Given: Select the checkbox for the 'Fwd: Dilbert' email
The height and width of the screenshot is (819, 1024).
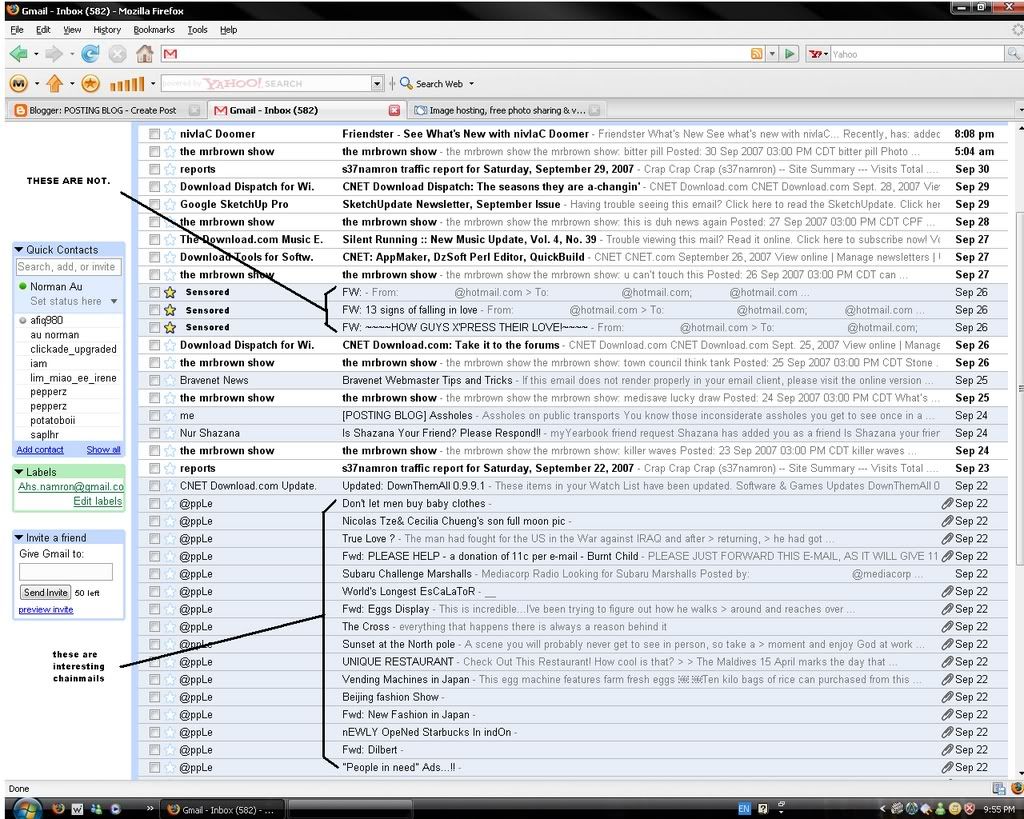Looking at the screenshot, I should (x=154, y=750).
